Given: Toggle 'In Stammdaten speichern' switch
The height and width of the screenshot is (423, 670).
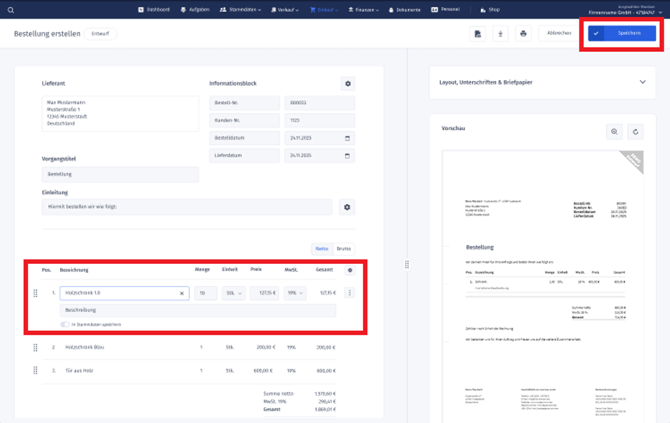Looking at the screenshot, I should click(65, 324).
